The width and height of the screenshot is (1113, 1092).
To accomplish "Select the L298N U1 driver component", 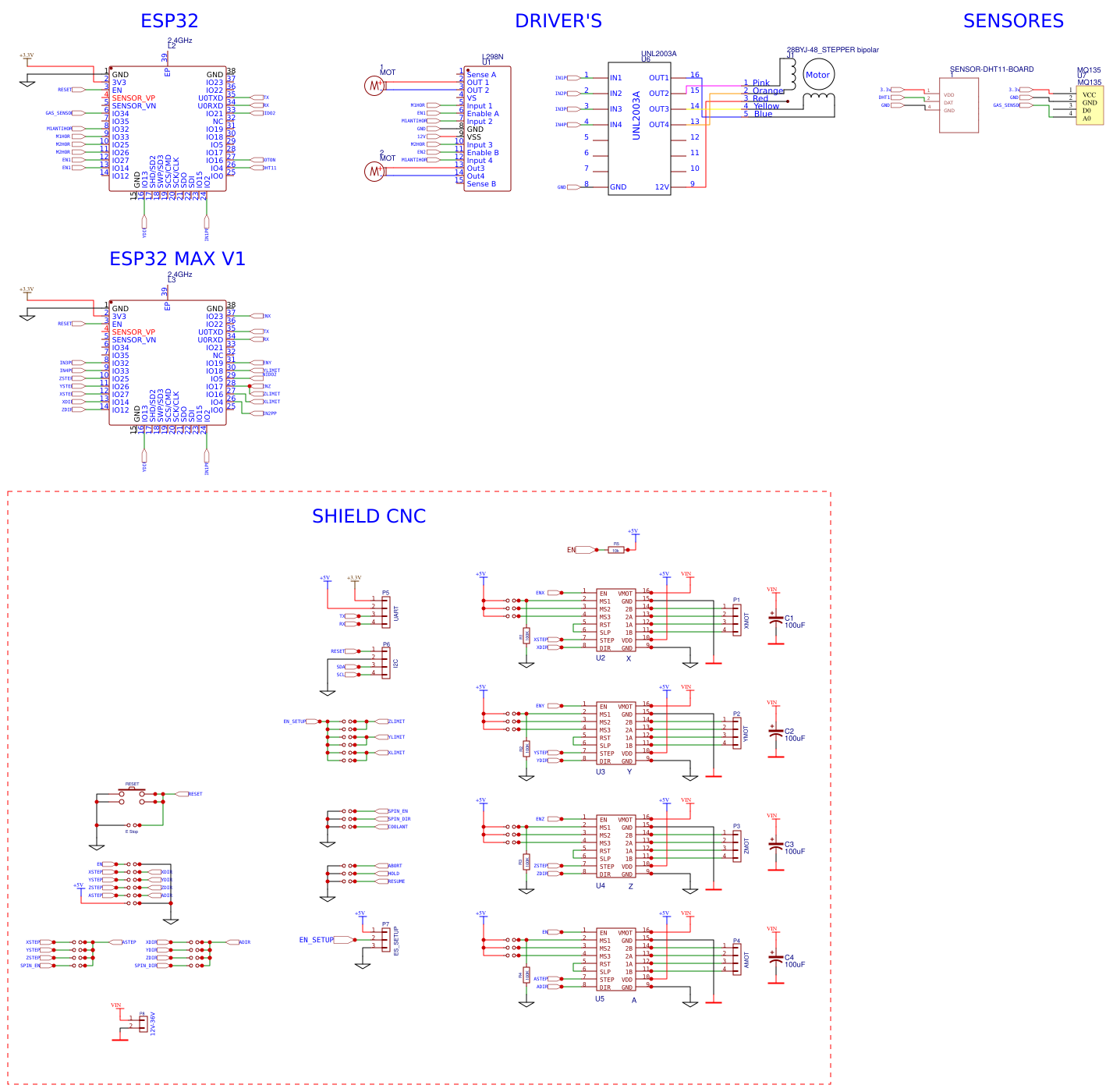I will click(487, 129).
